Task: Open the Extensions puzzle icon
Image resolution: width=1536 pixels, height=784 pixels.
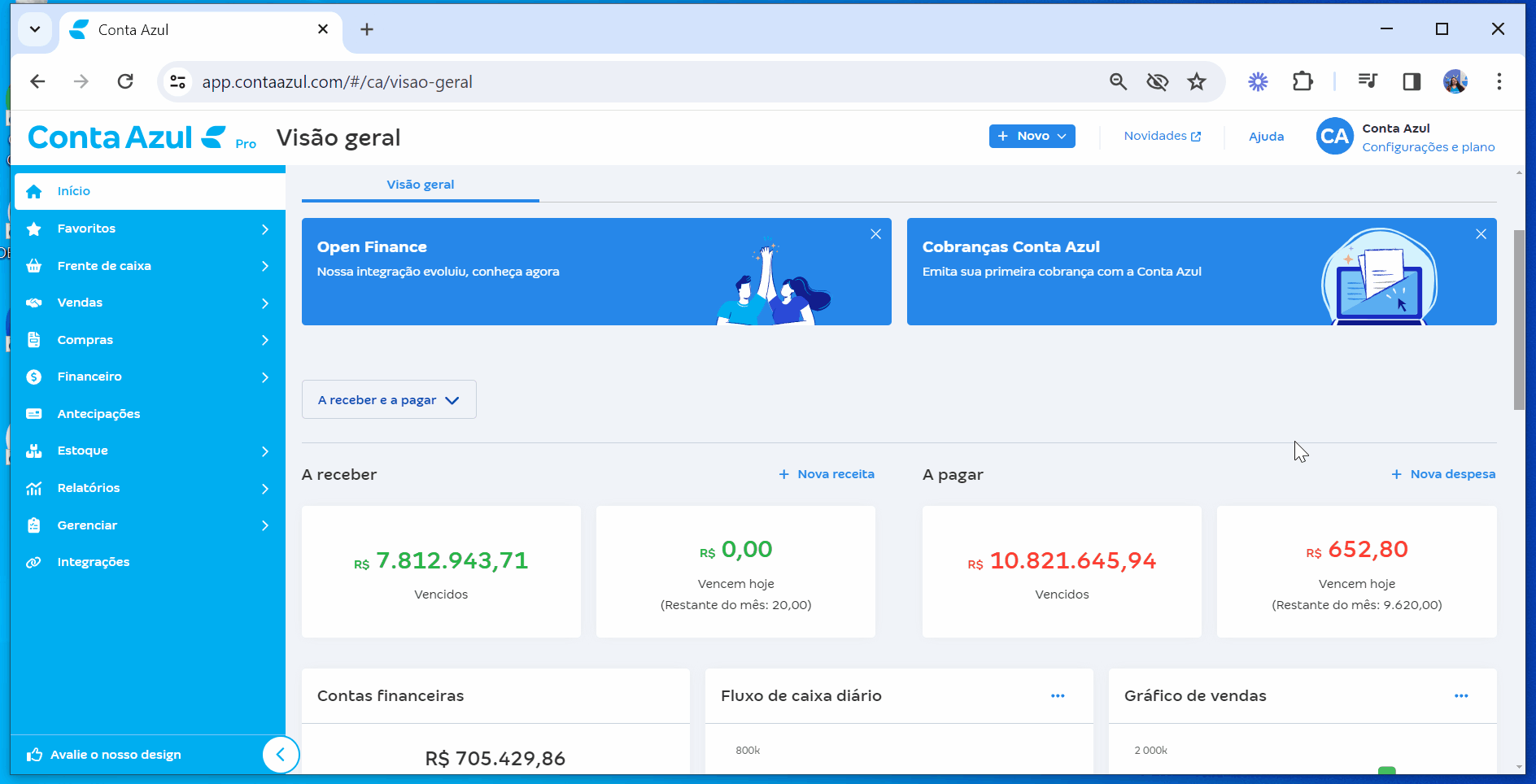Action: coord(1303,81)
